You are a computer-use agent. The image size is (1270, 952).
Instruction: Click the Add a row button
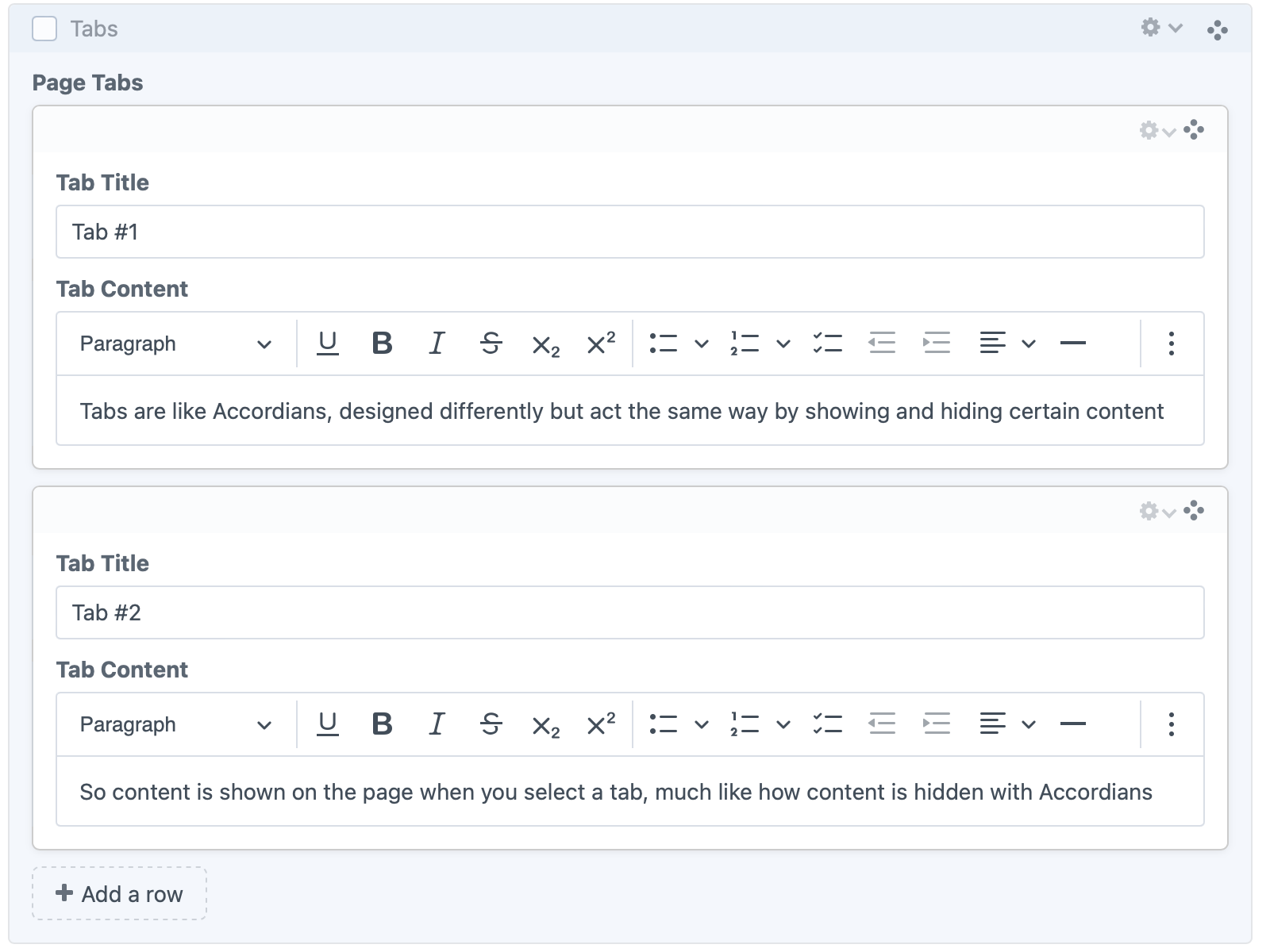(119, 894)
